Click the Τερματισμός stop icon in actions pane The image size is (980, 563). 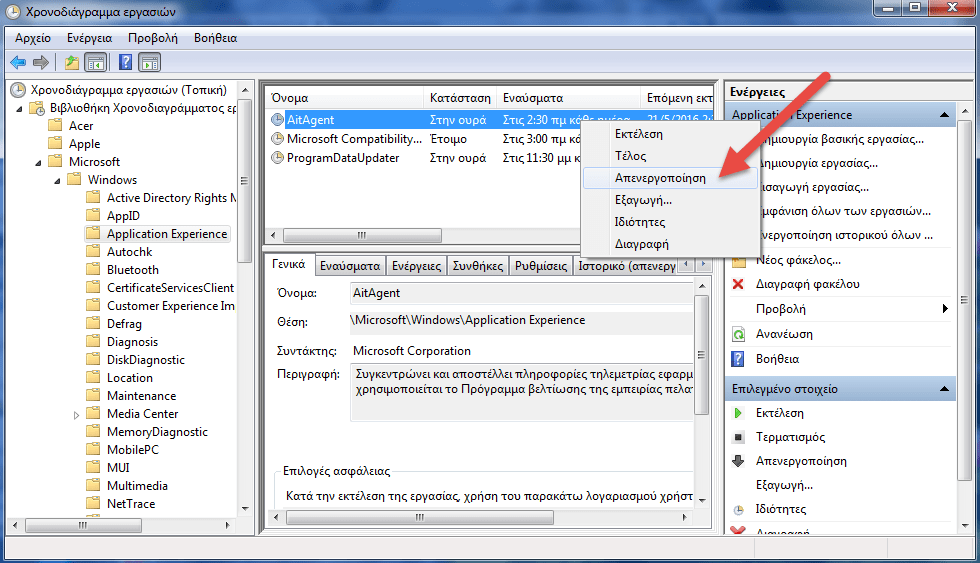(x=738, y=437)
